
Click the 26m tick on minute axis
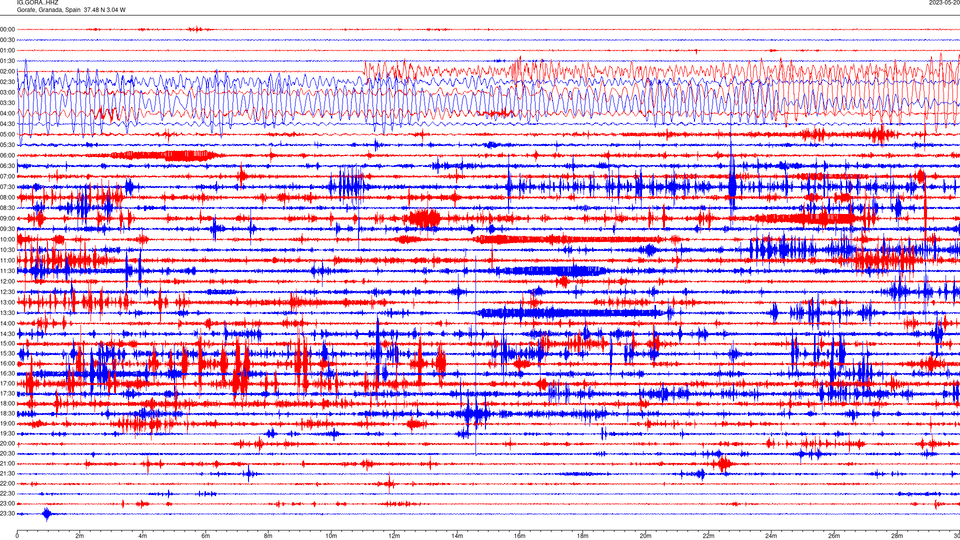click(834, 536)
